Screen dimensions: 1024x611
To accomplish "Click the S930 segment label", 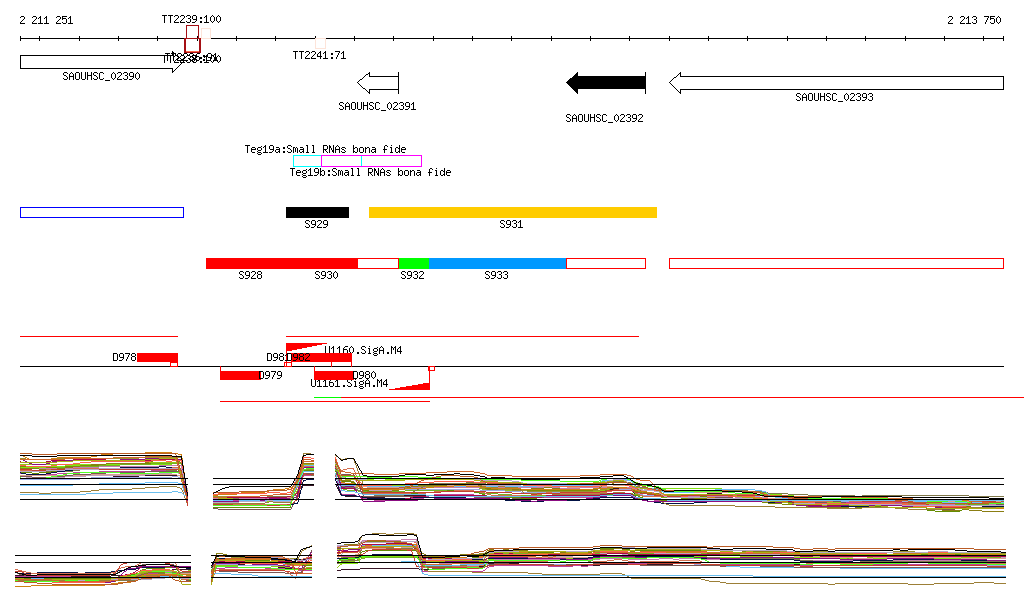I will pos(326,275).
